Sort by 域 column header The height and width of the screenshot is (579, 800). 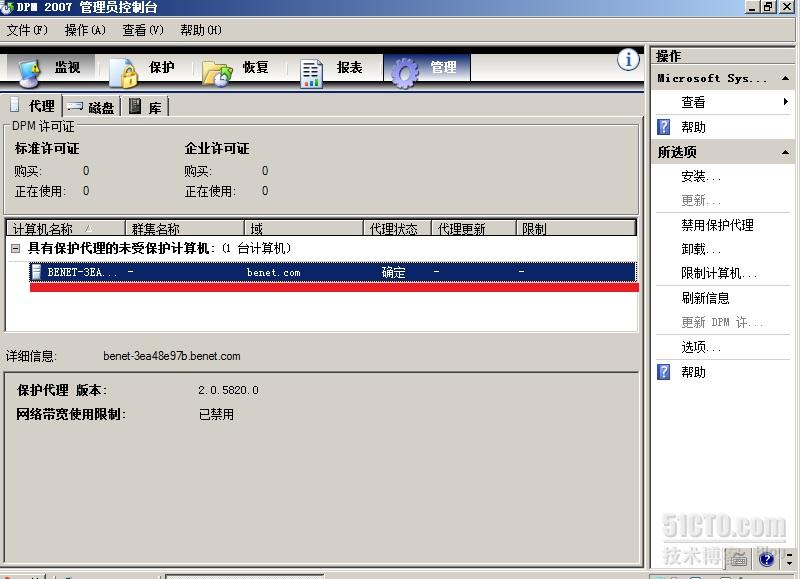pyautogui.click(x=304, y=228)
